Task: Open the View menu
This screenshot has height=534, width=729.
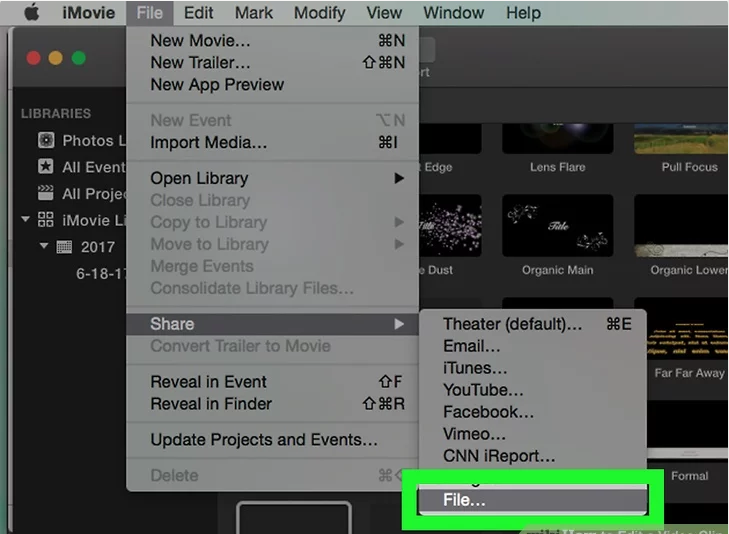Action: click(x=384, y=13)
